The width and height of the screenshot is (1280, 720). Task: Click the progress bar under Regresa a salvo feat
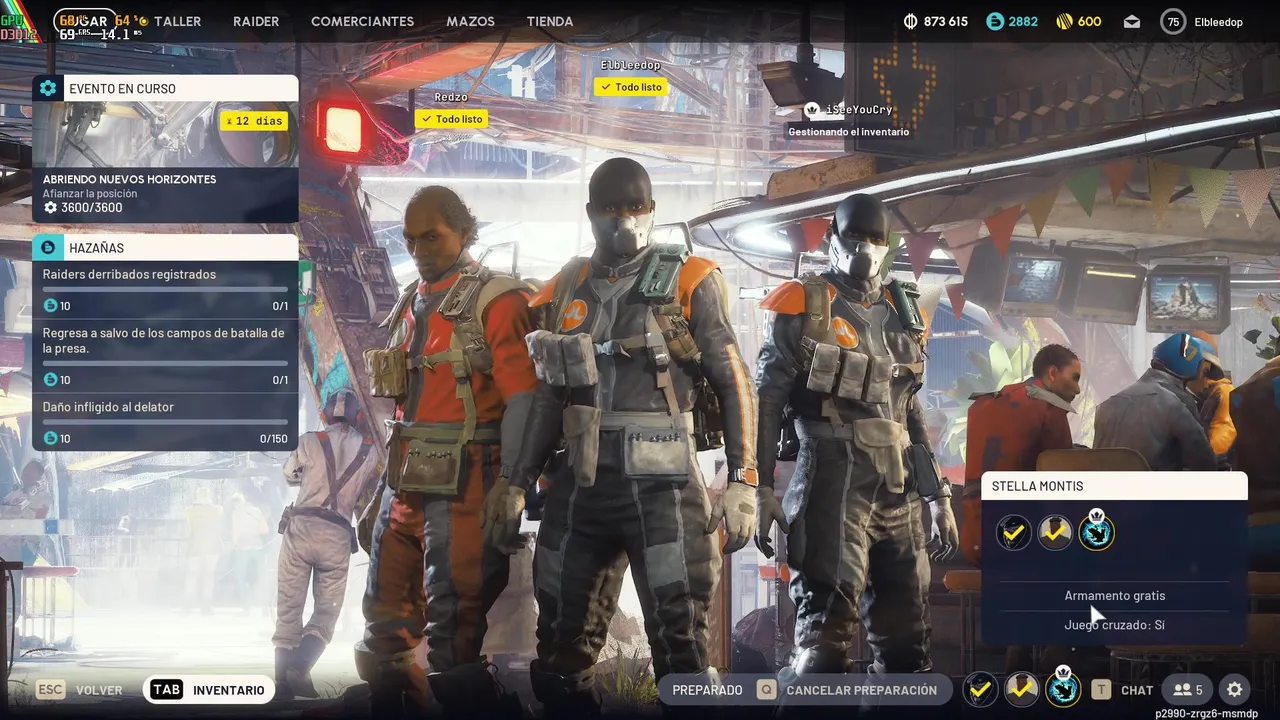(x=165, y=363)
